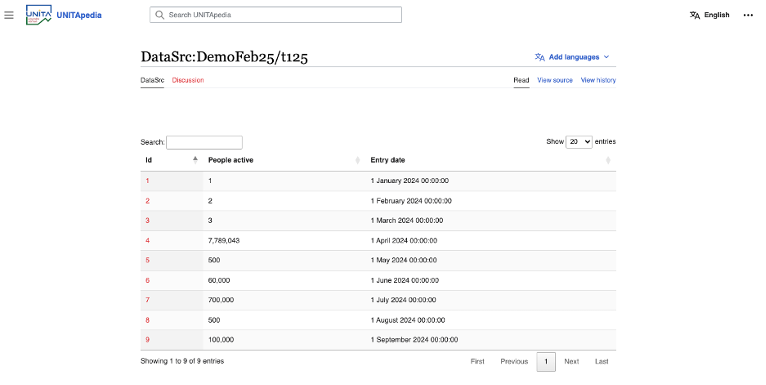The image size is (766, 385).
Task: Click the 1 March 2024 date cell
Action: [490, 220]
